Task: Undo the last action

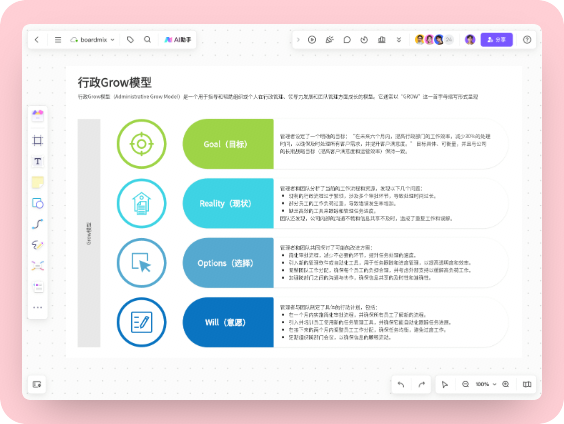Action: tap(401, 384)
